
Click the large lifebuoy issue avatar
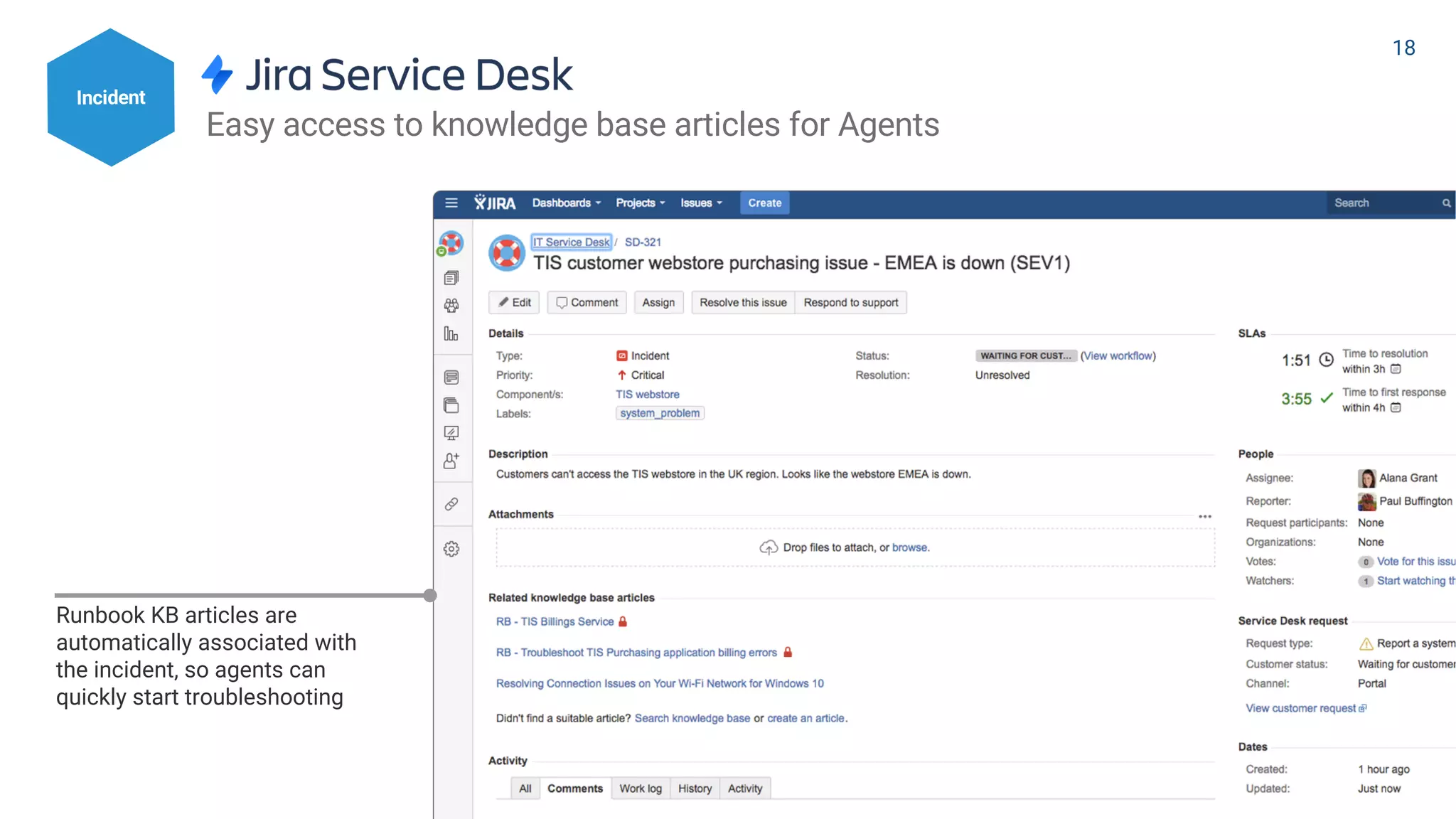507,253
